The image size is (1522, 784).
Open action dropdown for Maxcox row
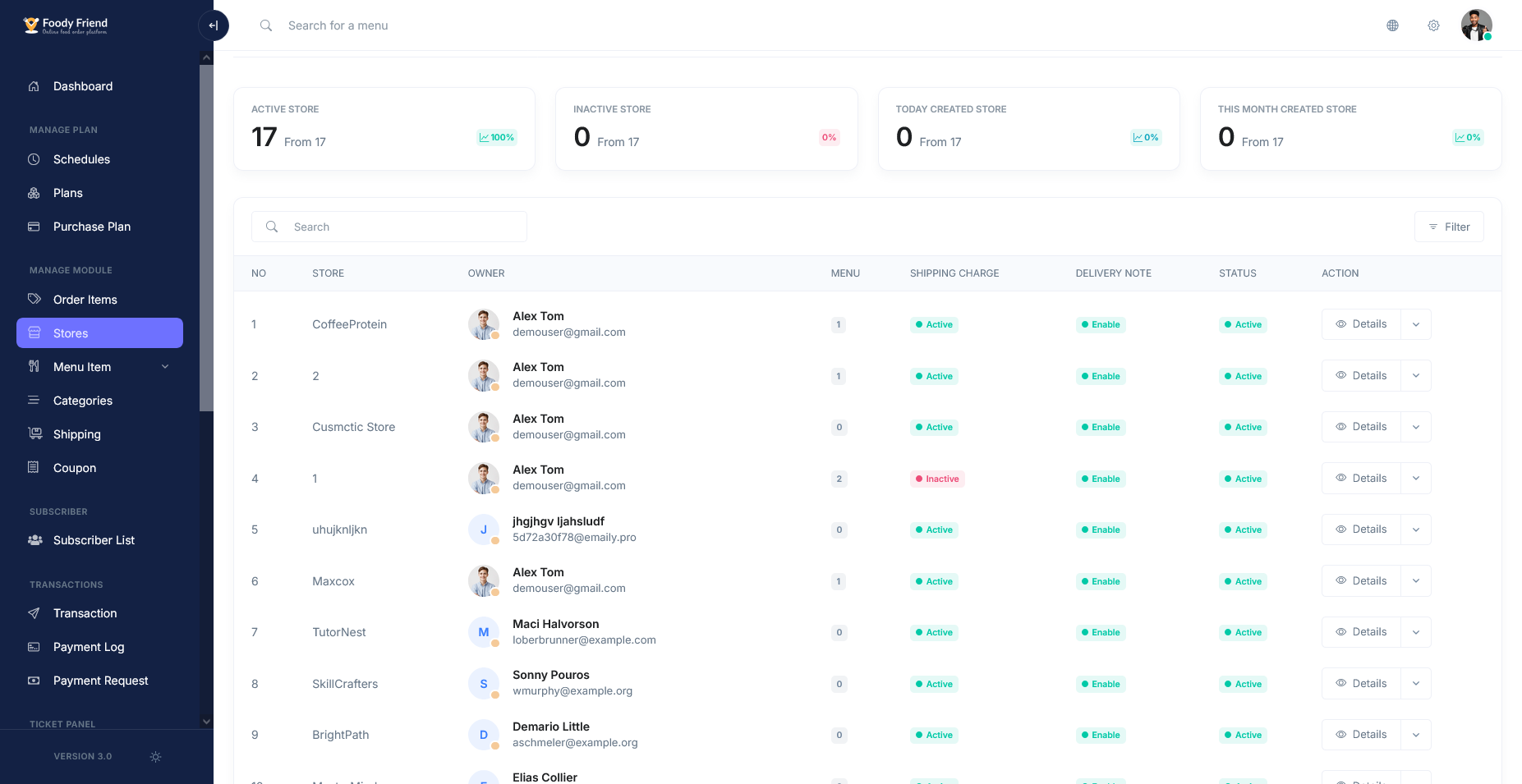(1416, 581)
